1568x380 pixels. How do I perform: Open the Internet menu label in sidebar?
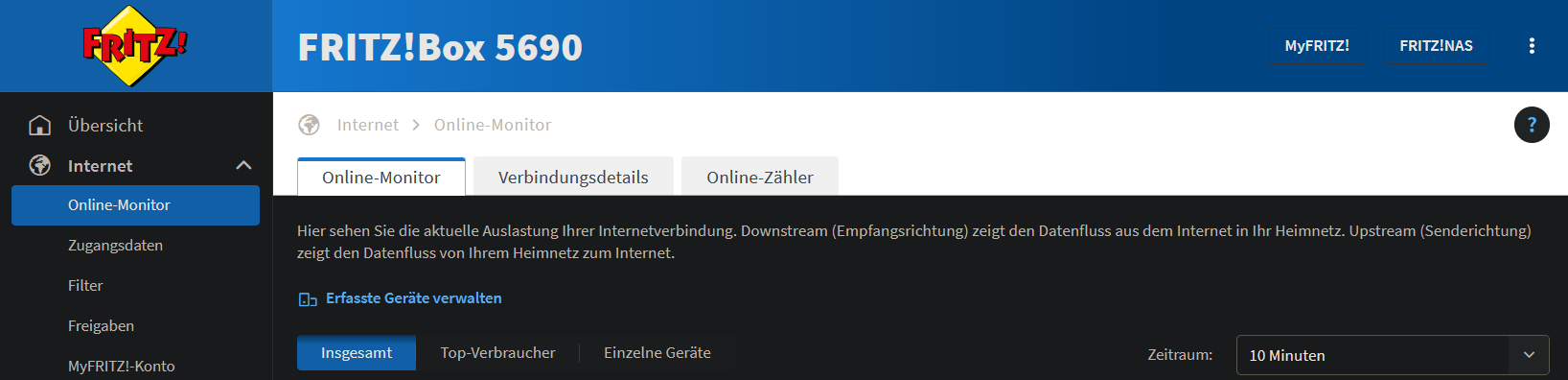click(101, 166)
